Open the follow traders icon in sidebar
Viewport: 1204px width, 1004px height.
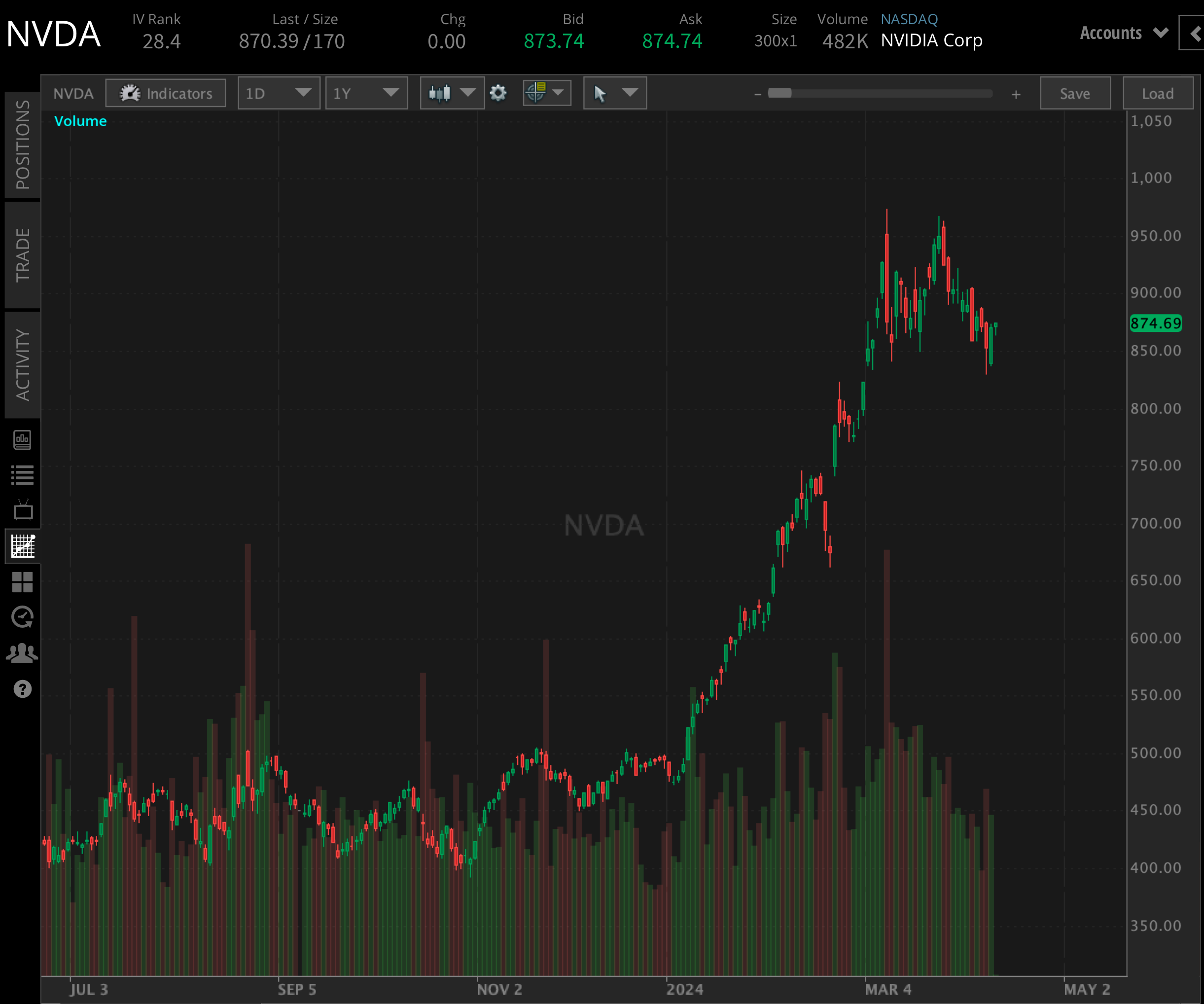click(x=22, y=653)
